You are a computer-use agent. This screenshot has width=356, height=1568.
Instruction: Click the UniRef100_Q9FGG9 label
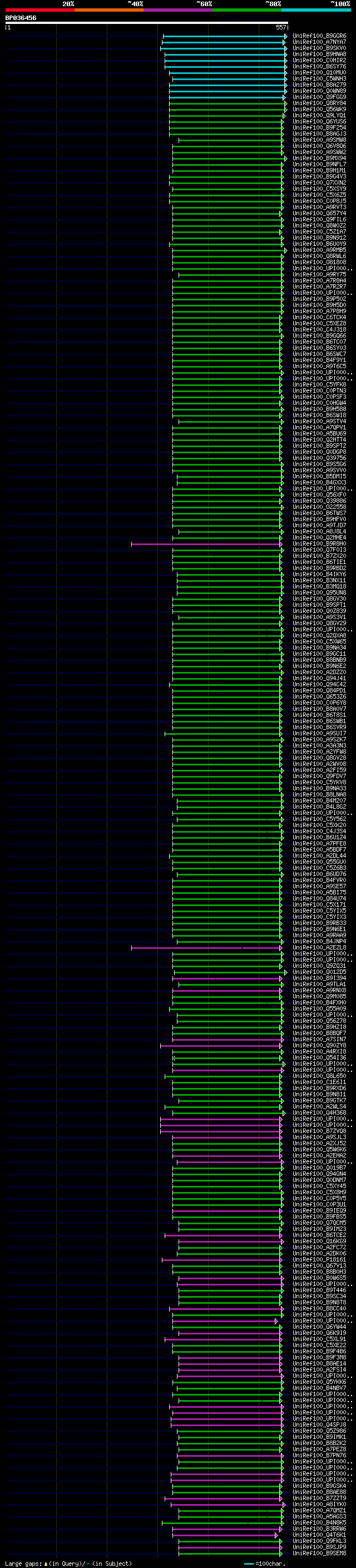pos(319,97)
